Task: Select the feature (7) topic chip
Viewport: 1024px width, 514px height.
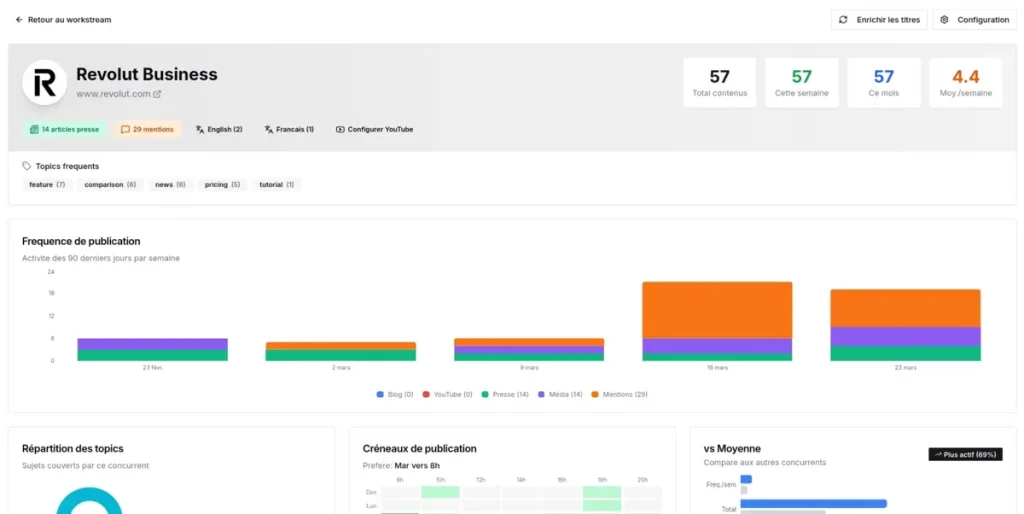Action: click(x=47, y=185)
